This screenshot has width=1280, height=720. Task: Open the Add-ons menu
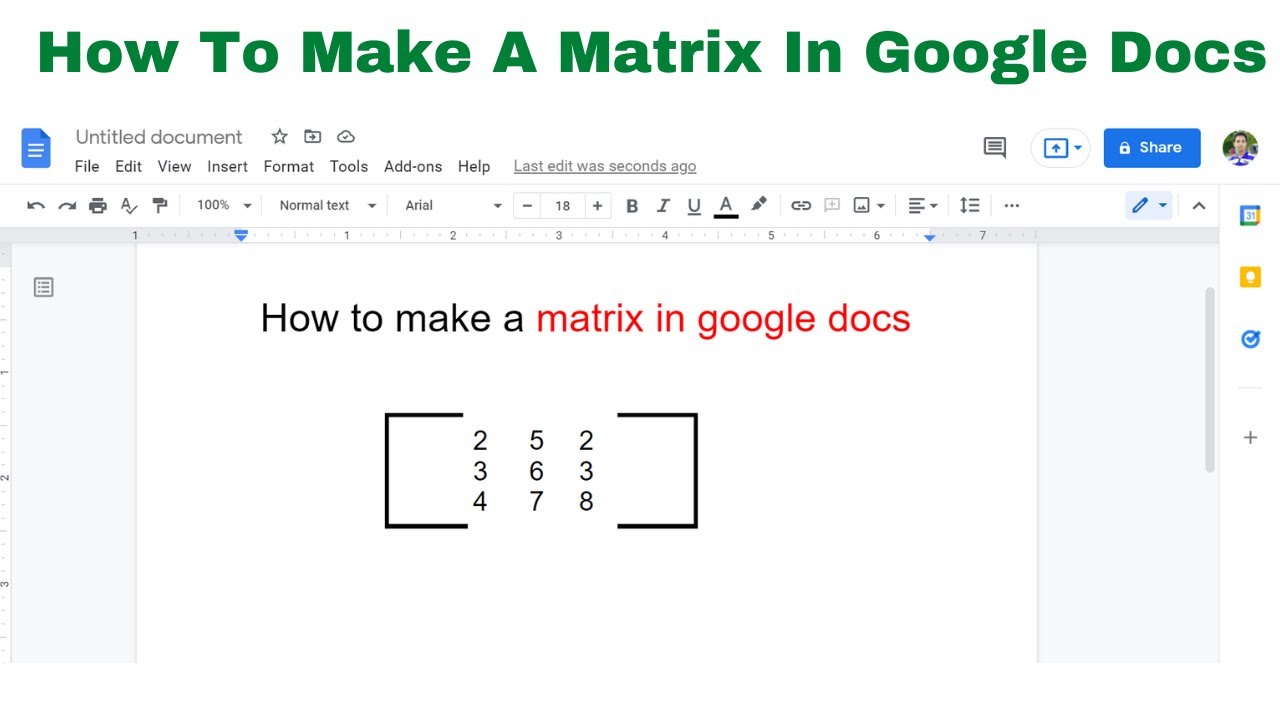(413, 167)
